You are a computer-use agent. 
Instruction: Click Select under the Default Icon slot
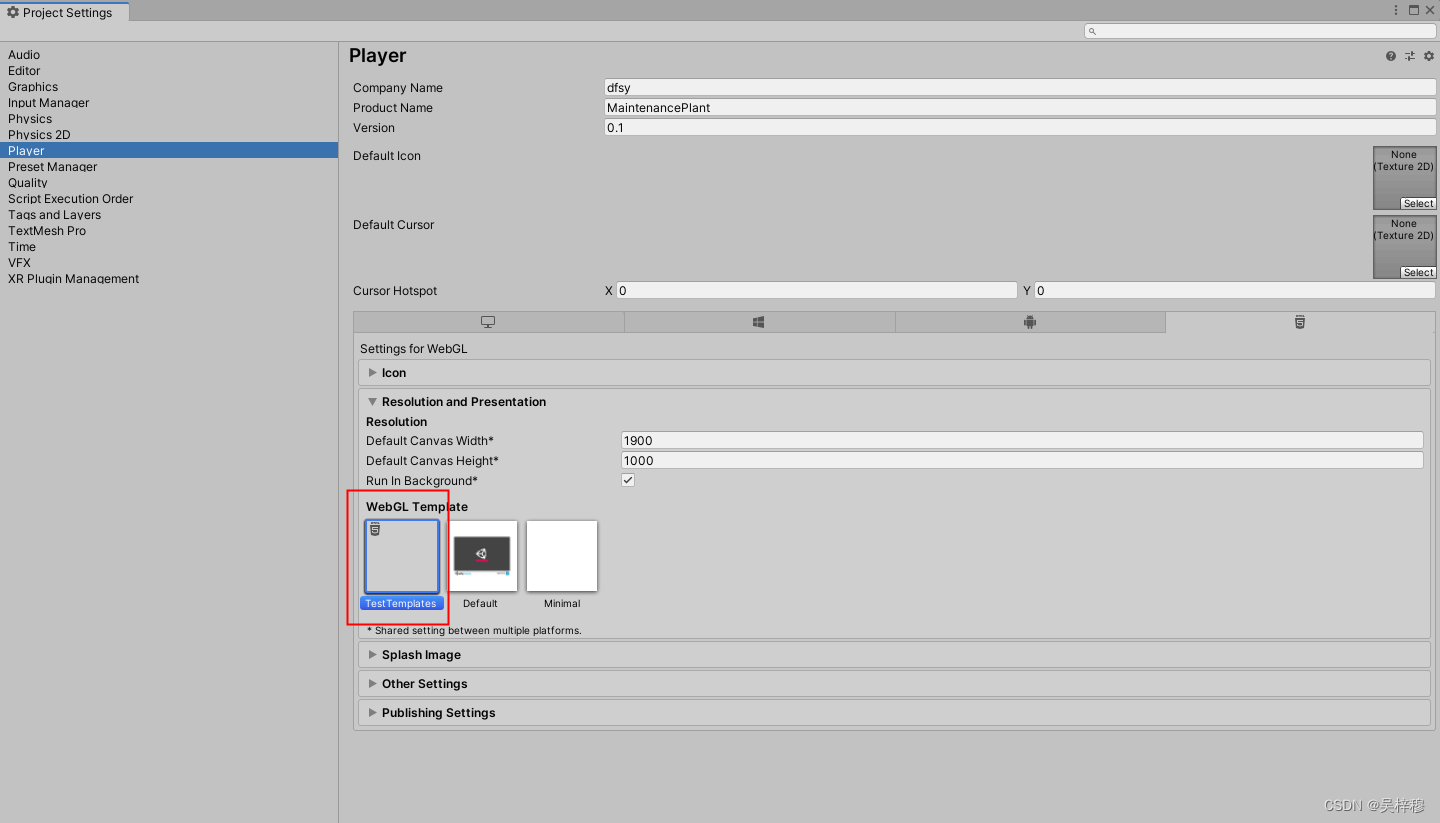(1419, 203)
